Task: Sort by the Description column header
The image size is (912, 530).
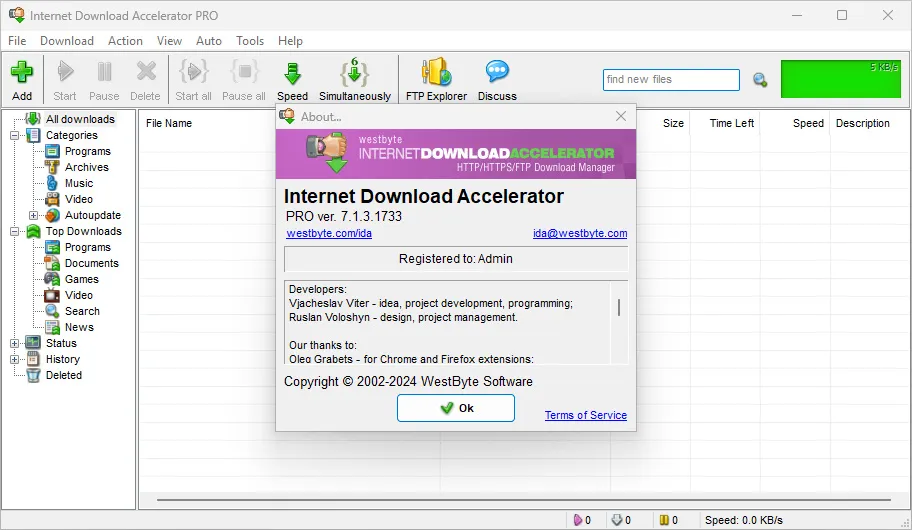Action: (x=863, y=123)
